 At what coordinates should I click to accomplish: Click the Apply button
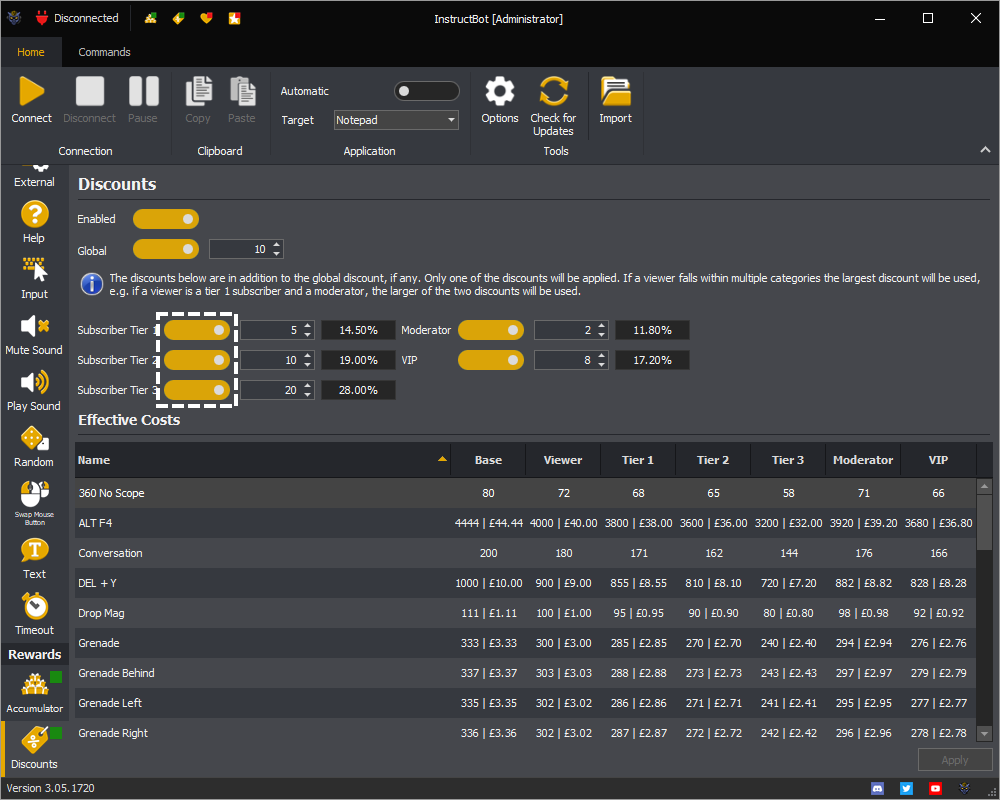pos(955,760)
